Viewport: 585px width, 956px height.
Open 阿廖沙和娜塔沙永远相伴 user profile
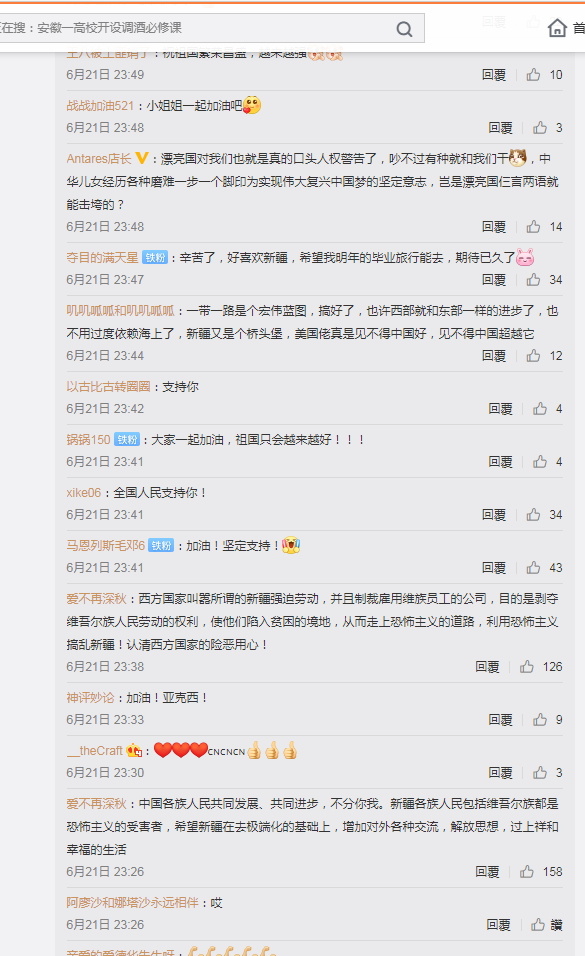tap(132, 902)
